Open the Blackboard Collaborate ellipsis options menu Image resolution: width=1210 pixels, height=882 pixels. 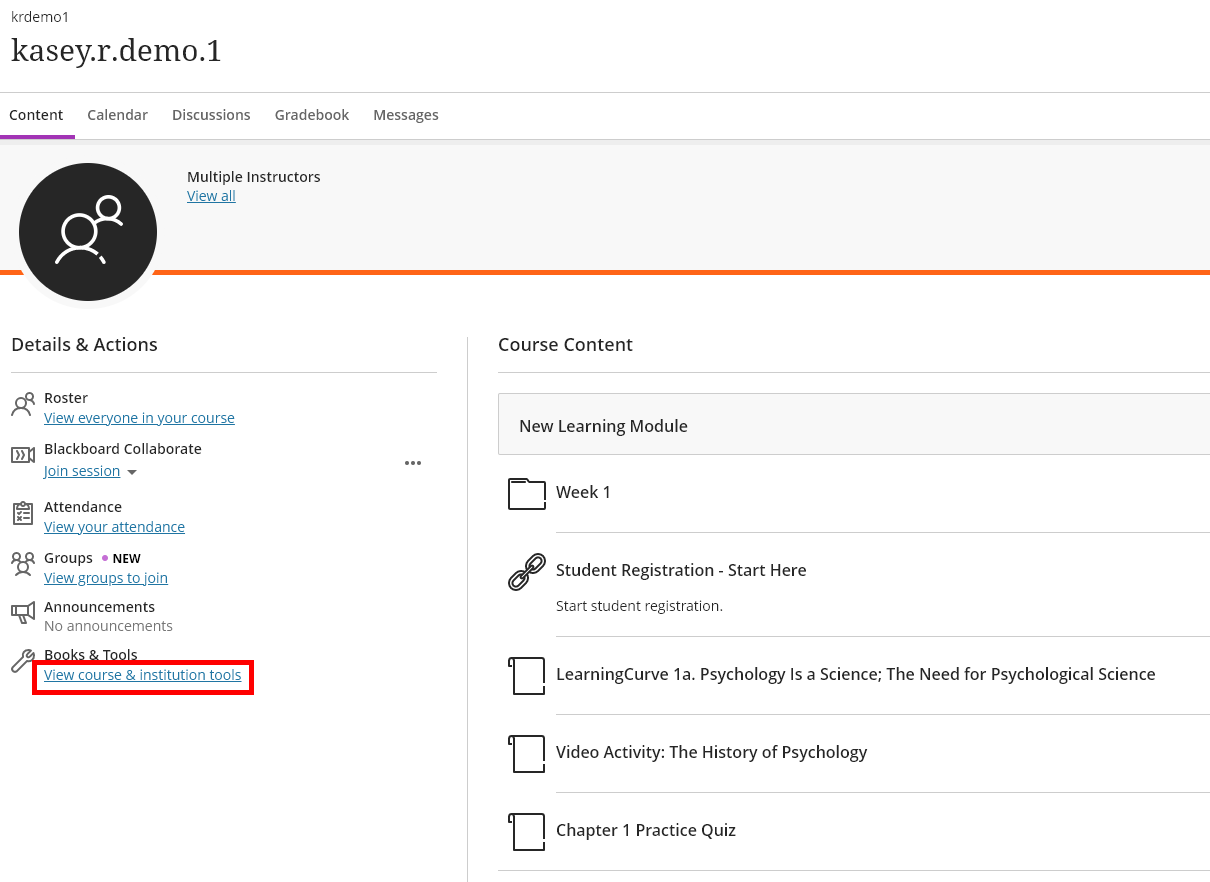click(x=413, y=462)
